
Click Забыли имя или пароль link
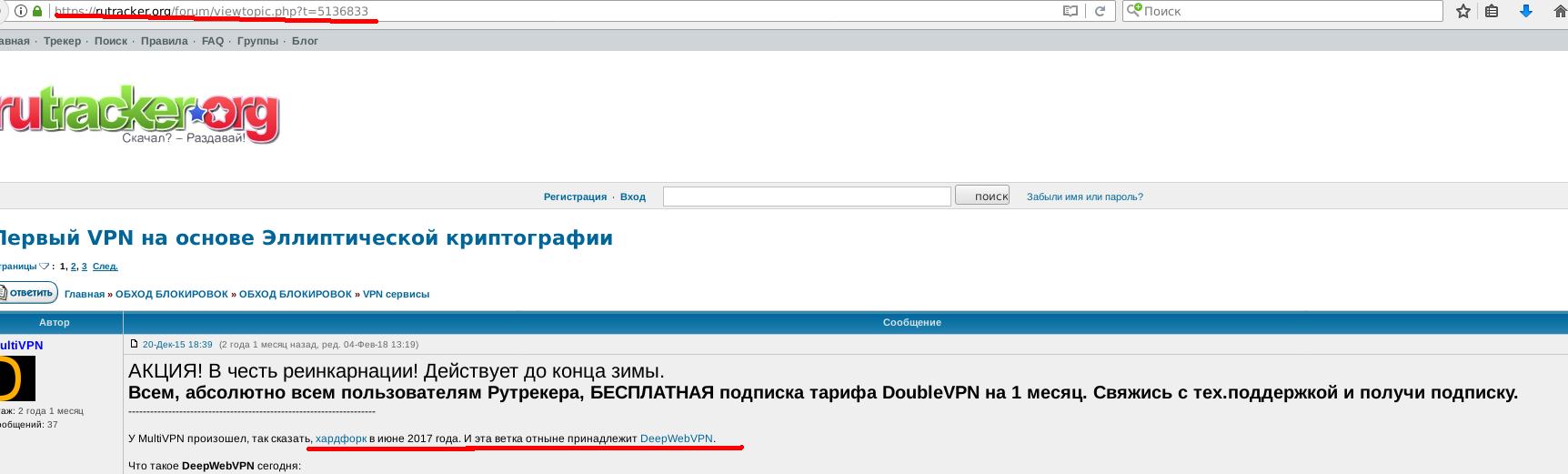tap(1085, 197)
